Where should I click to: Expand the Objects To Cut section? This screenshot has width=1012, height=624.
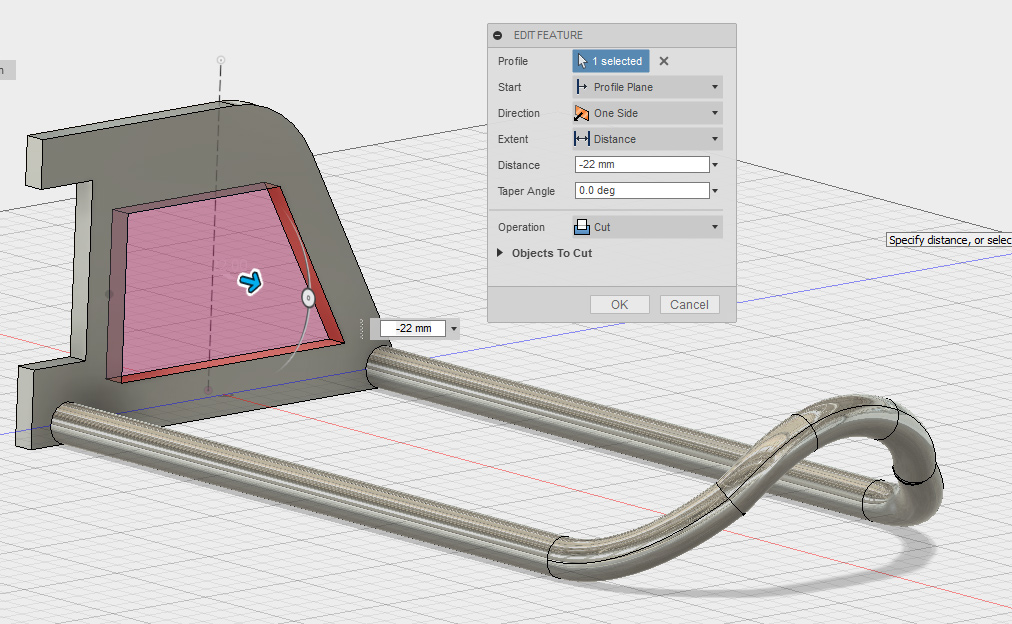click(x=501, y=253)
